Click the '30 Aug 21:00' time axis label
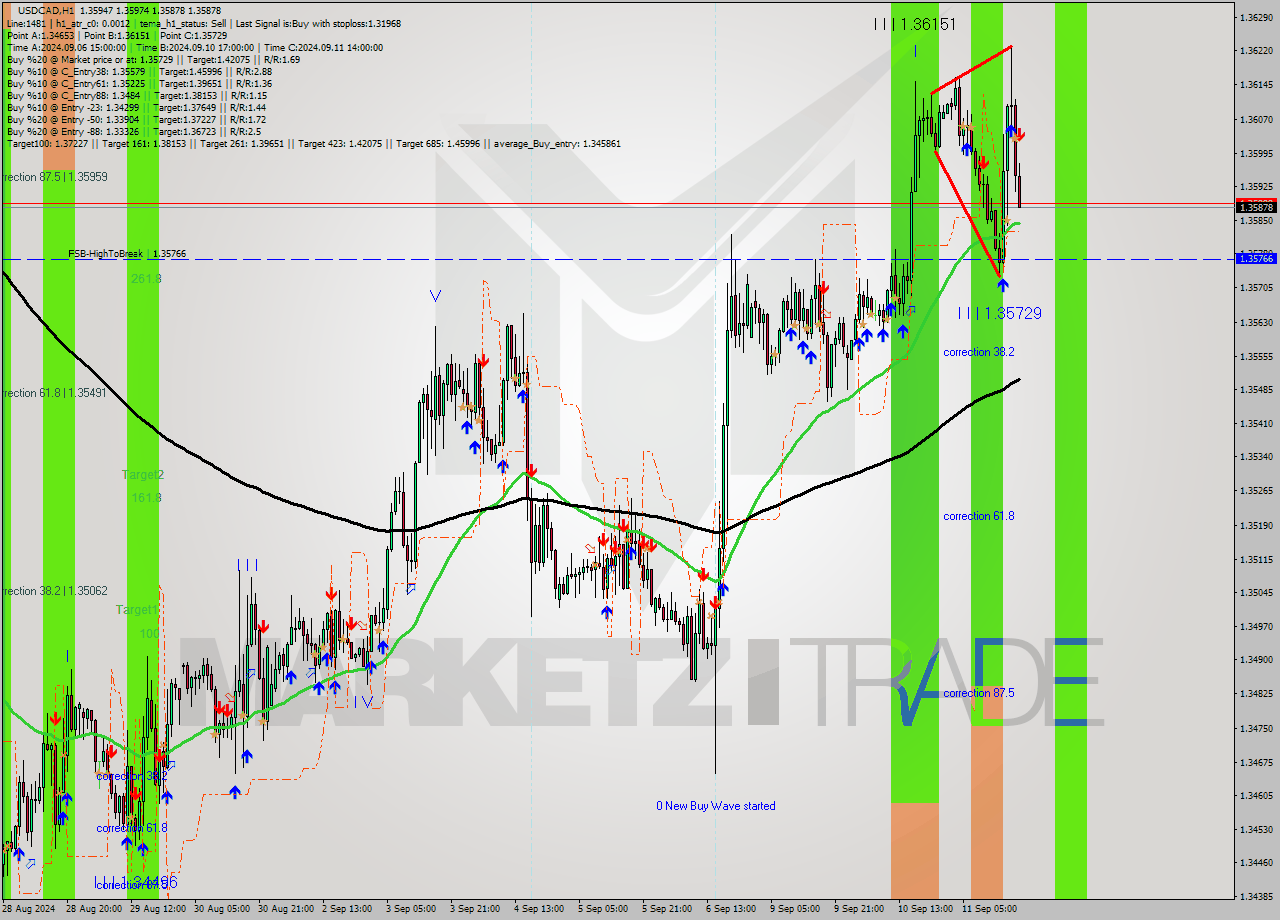 288,909
